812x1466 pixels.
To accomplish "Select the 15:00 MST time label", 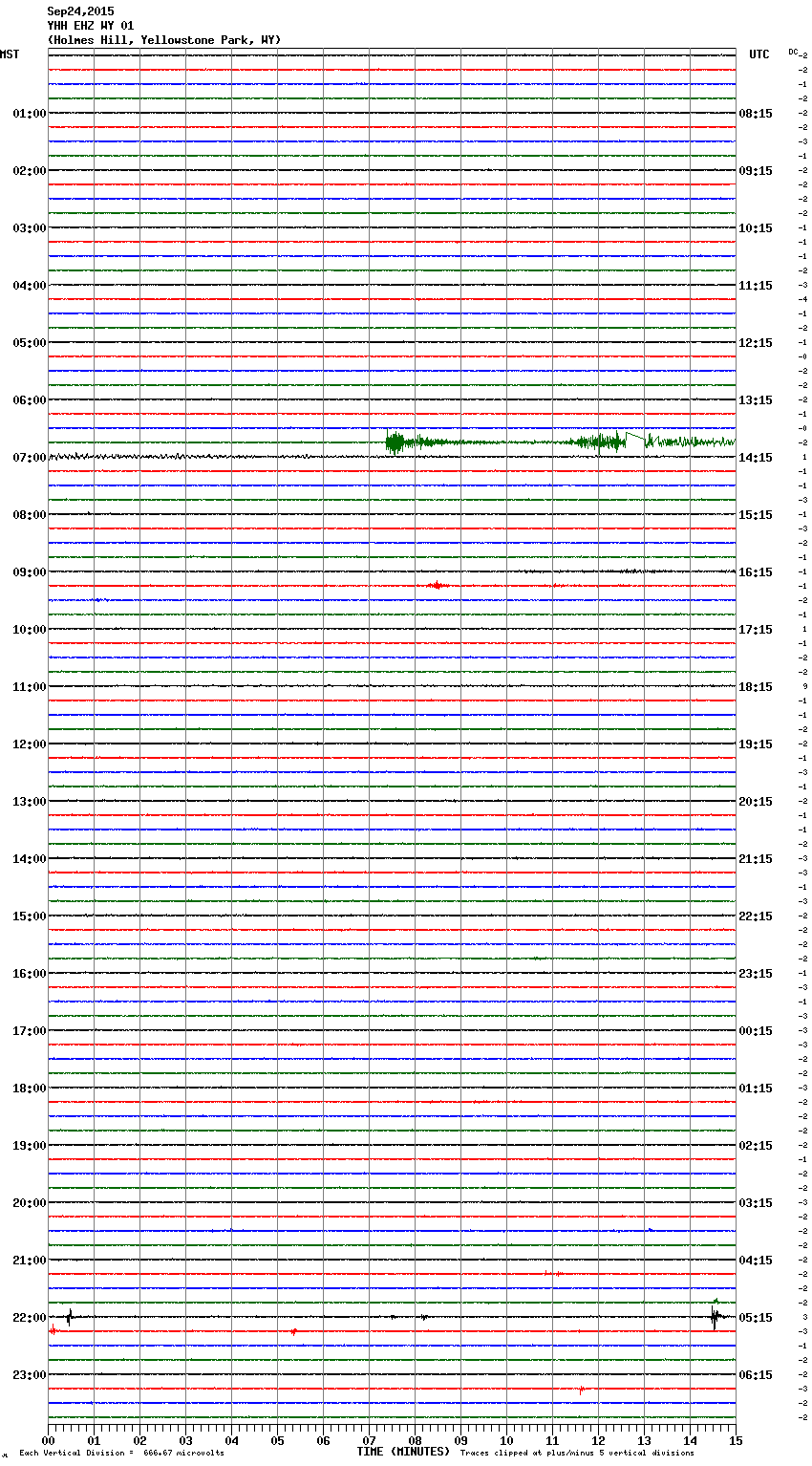I will [x=30, y=916].
